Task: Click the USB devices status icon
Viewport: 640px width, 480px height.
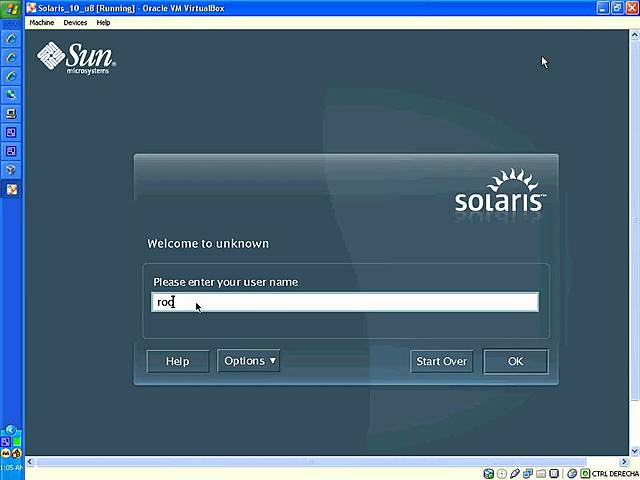Action: click(x=515, y=473)
